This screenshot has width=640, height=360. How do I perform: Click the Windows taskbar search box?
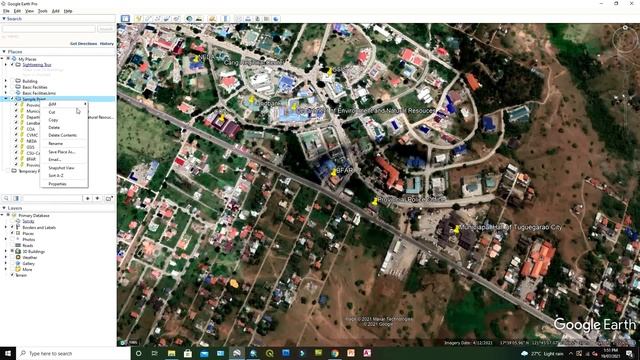coord(73,353)
